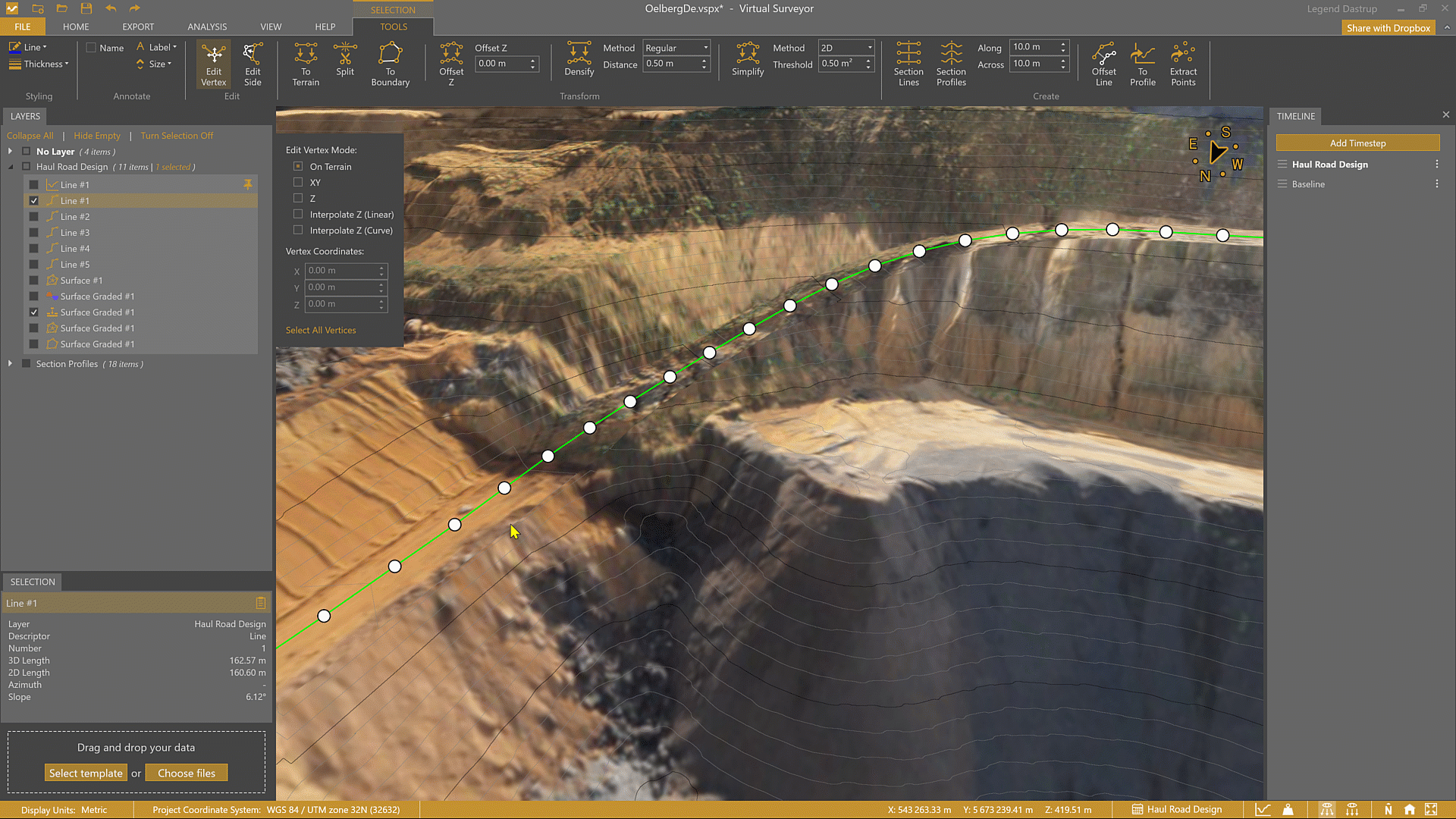Open the EXPORT ribbon tab
This screenshot has height=819, width=1456.
click(x=138, y=27)
